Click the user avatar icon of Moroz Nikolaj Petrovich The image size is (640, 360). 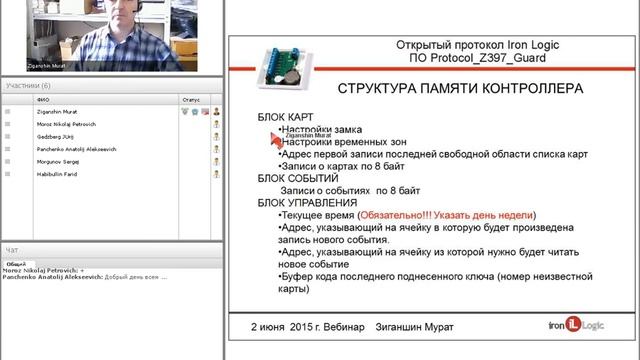tap(216, 124)
